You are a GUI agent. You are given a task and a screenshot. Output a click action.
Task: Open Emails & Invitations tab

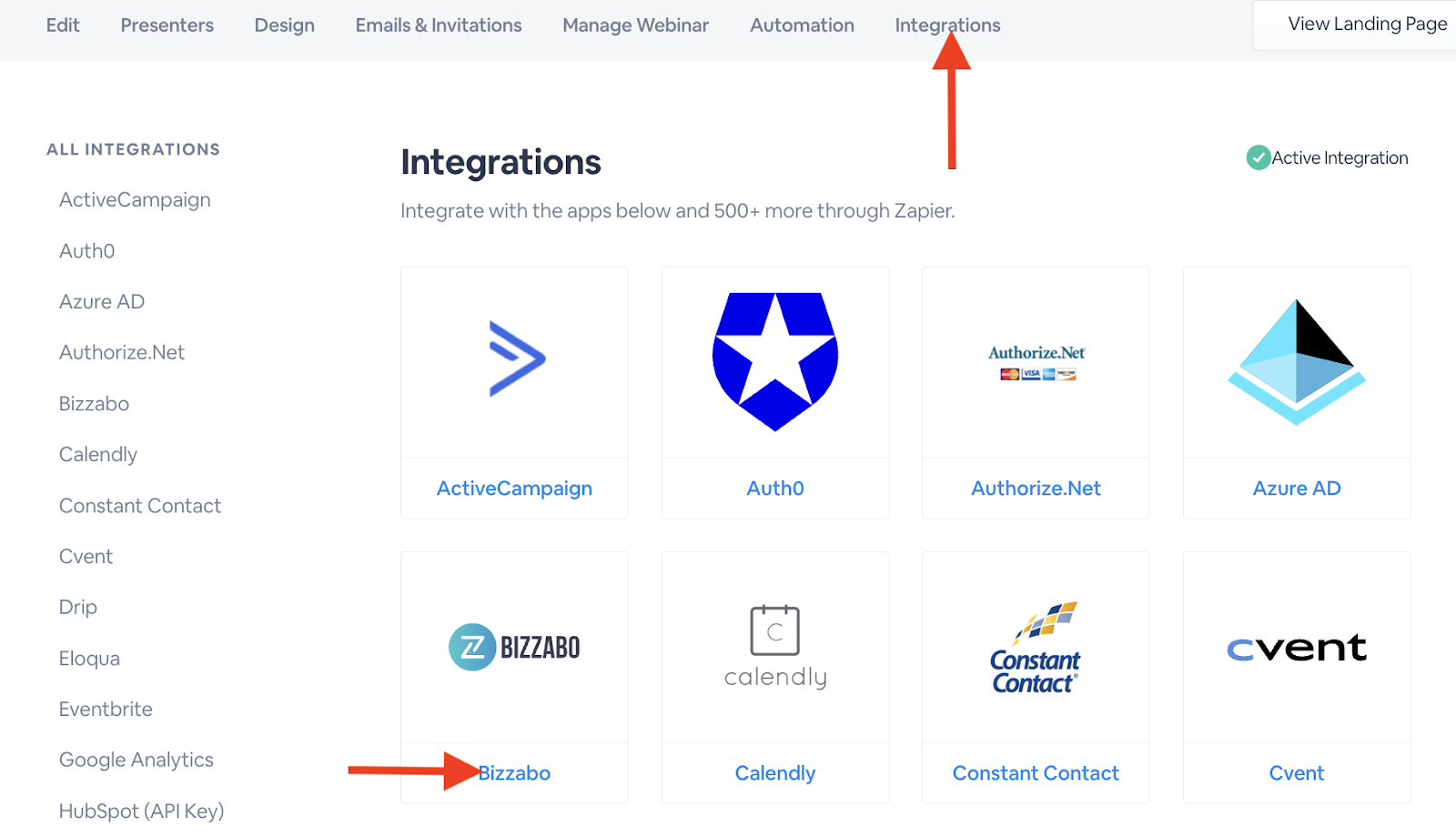click(439, 25)
